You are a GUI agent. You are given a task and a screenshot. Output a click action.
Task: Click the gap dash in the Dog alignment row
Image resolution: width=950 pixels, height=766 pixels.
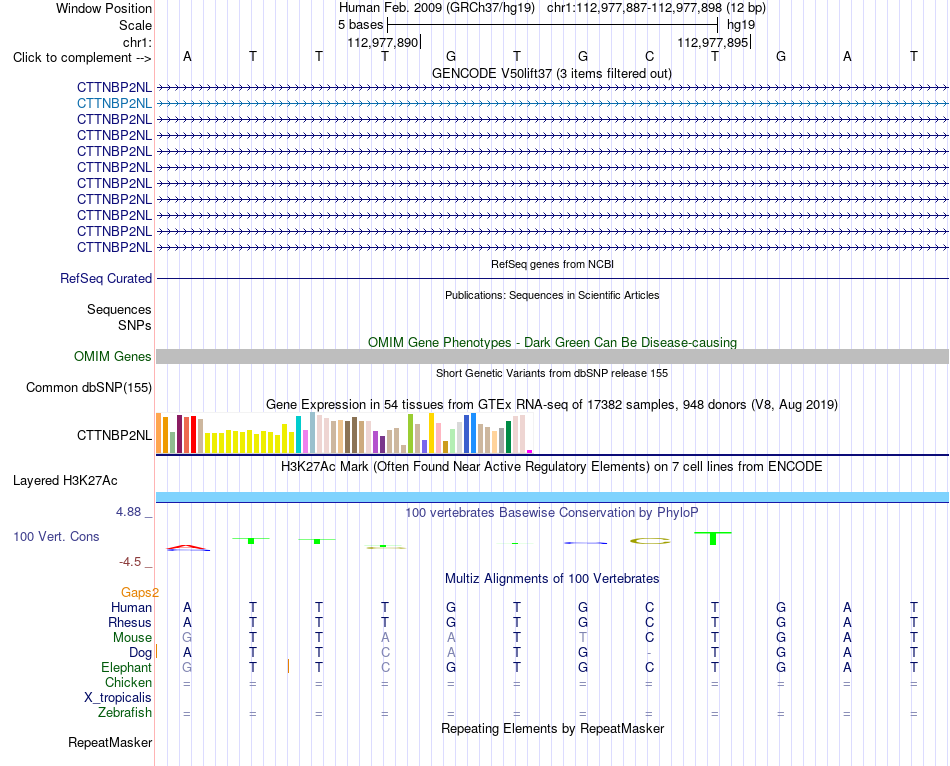click(x=649, y=653)
